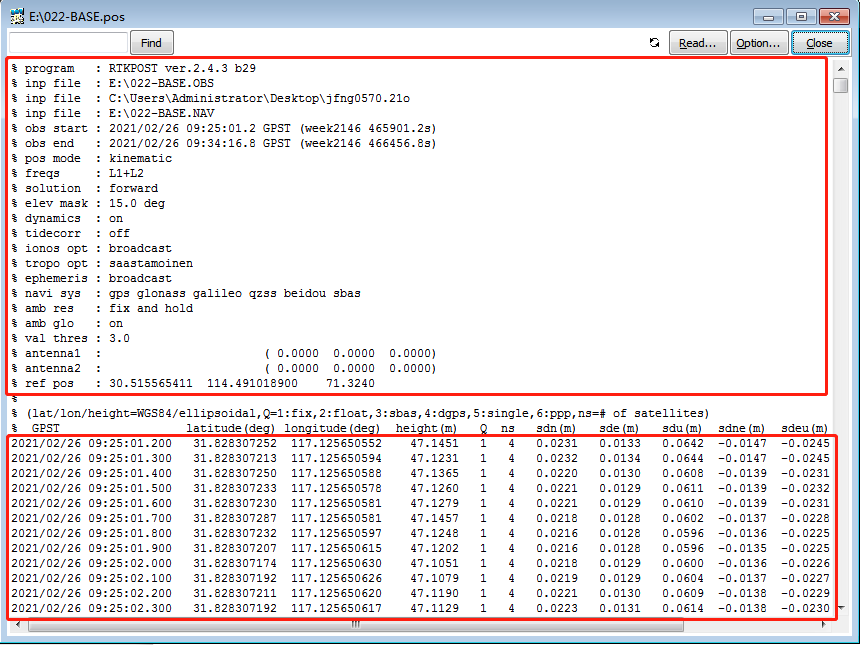Click the longitude value 117.125650615

[336, 548]
